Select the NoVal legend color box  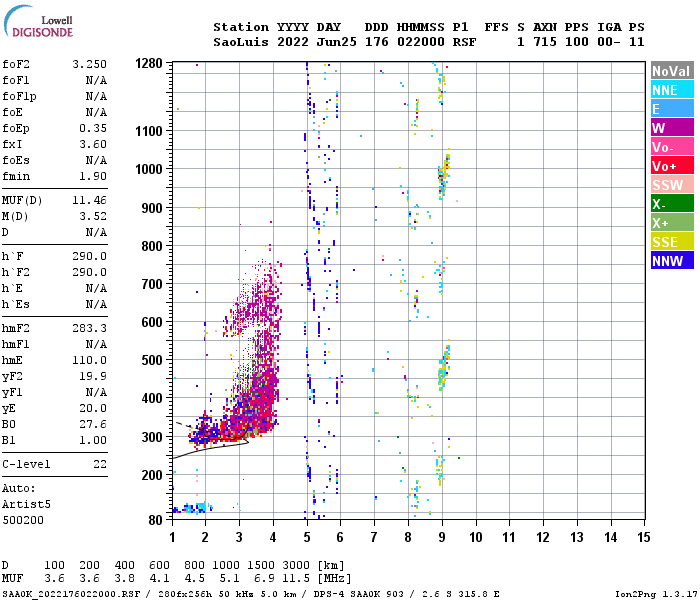[x=672, y=71]
